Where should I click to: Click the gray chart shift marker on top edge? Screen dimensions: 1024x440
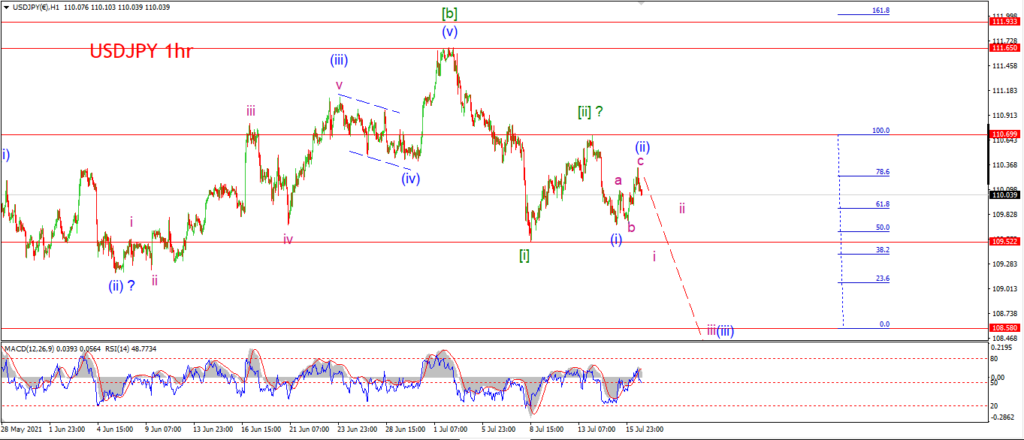point(641,3)
